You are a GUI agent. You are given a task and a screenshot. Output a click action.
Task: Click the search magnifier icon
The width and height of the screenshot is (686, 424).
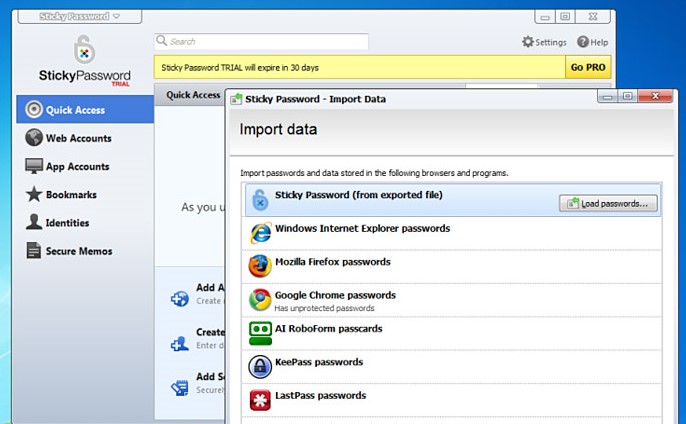pos(161,41)
